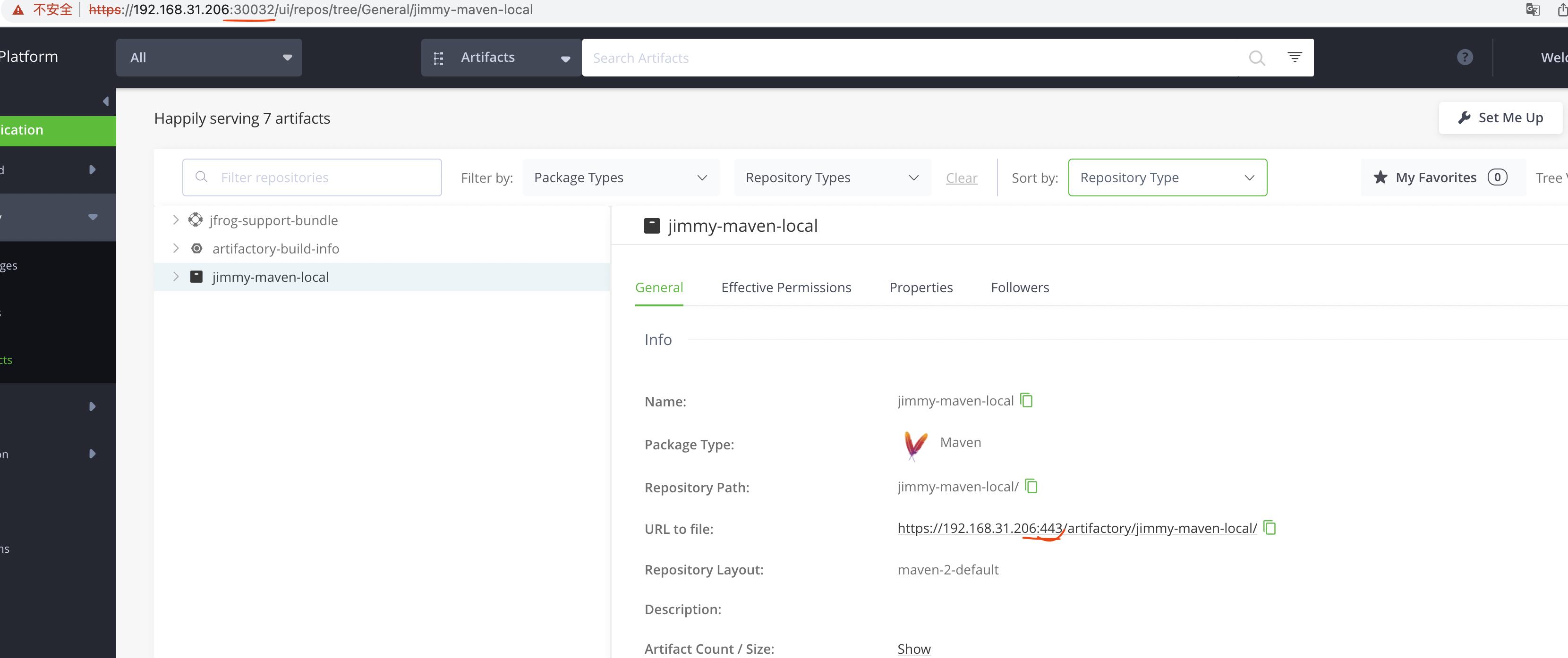The image size is (1568, 658).
Task: Click the repository icon in details header
Action: click(x=652, y=226)
